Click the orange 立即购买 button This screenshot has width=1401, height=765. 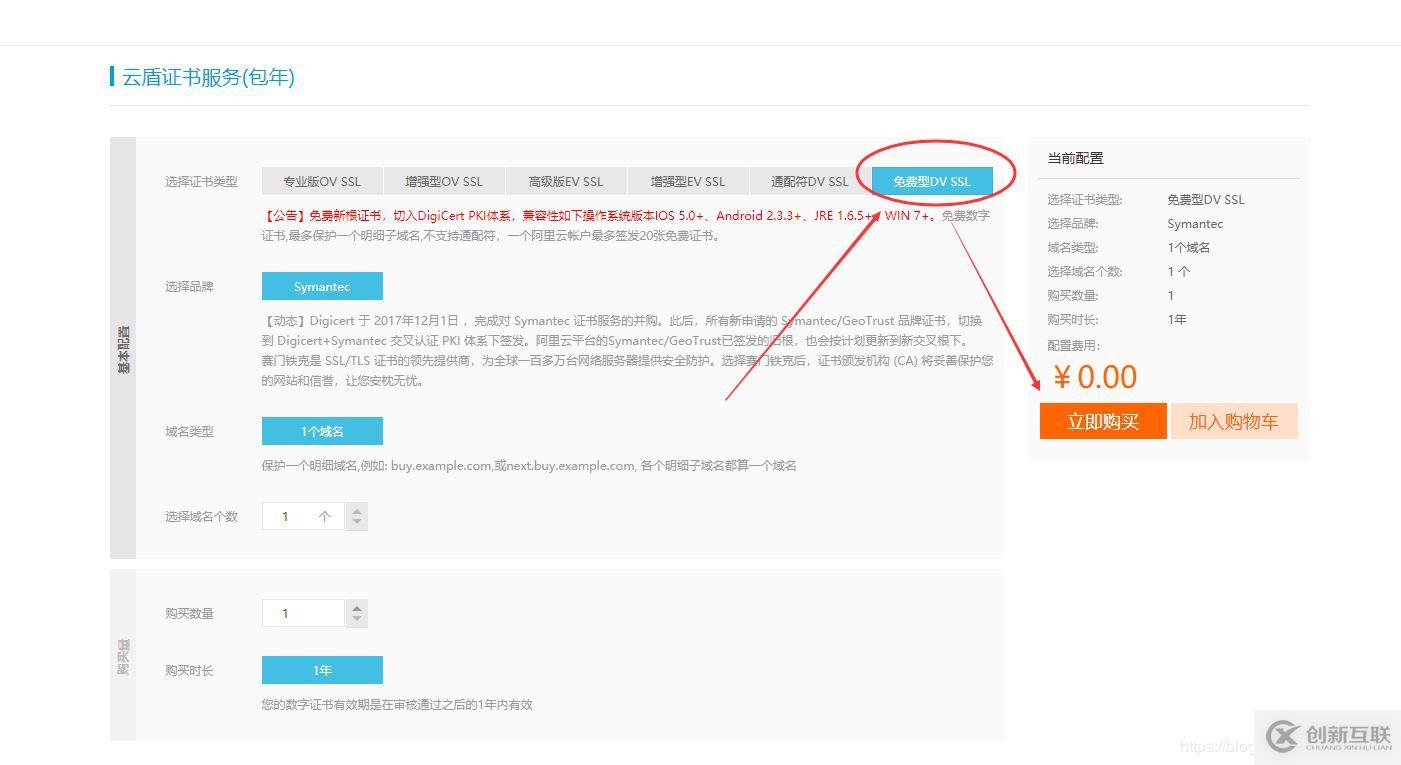click(1103, 420)
